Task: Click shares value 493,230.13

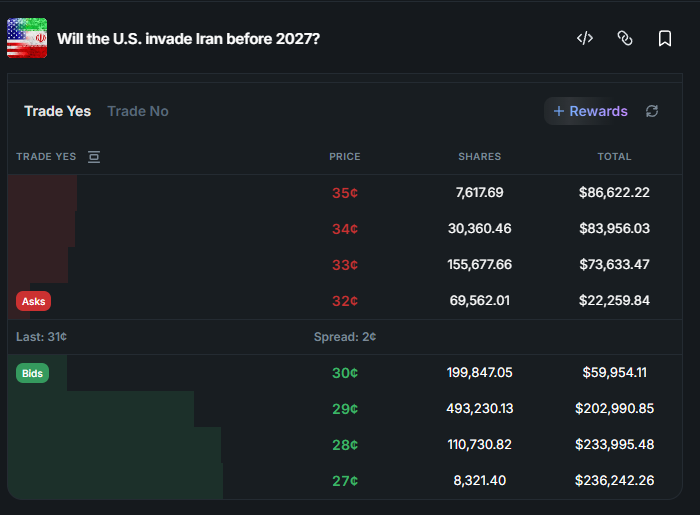Action: (x=479, y=408)
